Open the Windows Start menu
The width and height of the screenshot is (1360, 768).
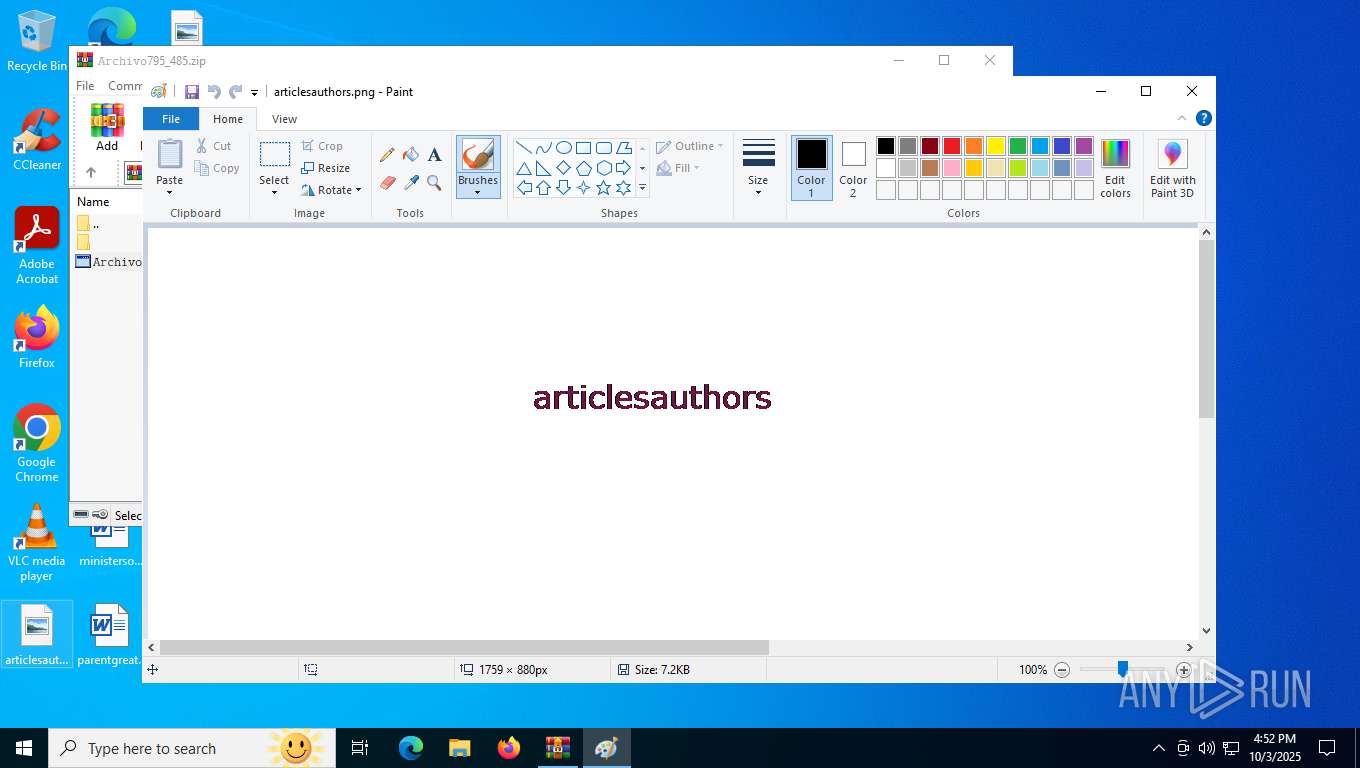(23, 748)
